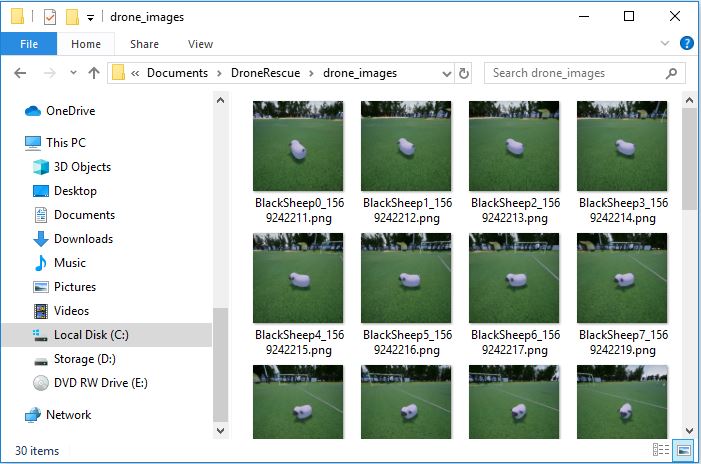Open the File ribbon tab
Image resolution: width=701 pixels, height=464 pixels.
tap(29, 44)
